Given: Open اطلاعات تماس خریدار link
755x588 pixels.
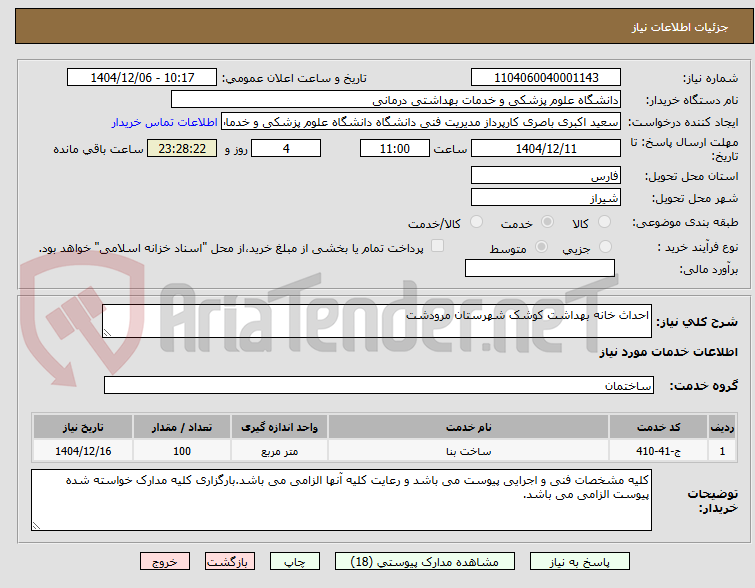Looking at the screenshot, I should pyautogui.click(x=165, y=122).
